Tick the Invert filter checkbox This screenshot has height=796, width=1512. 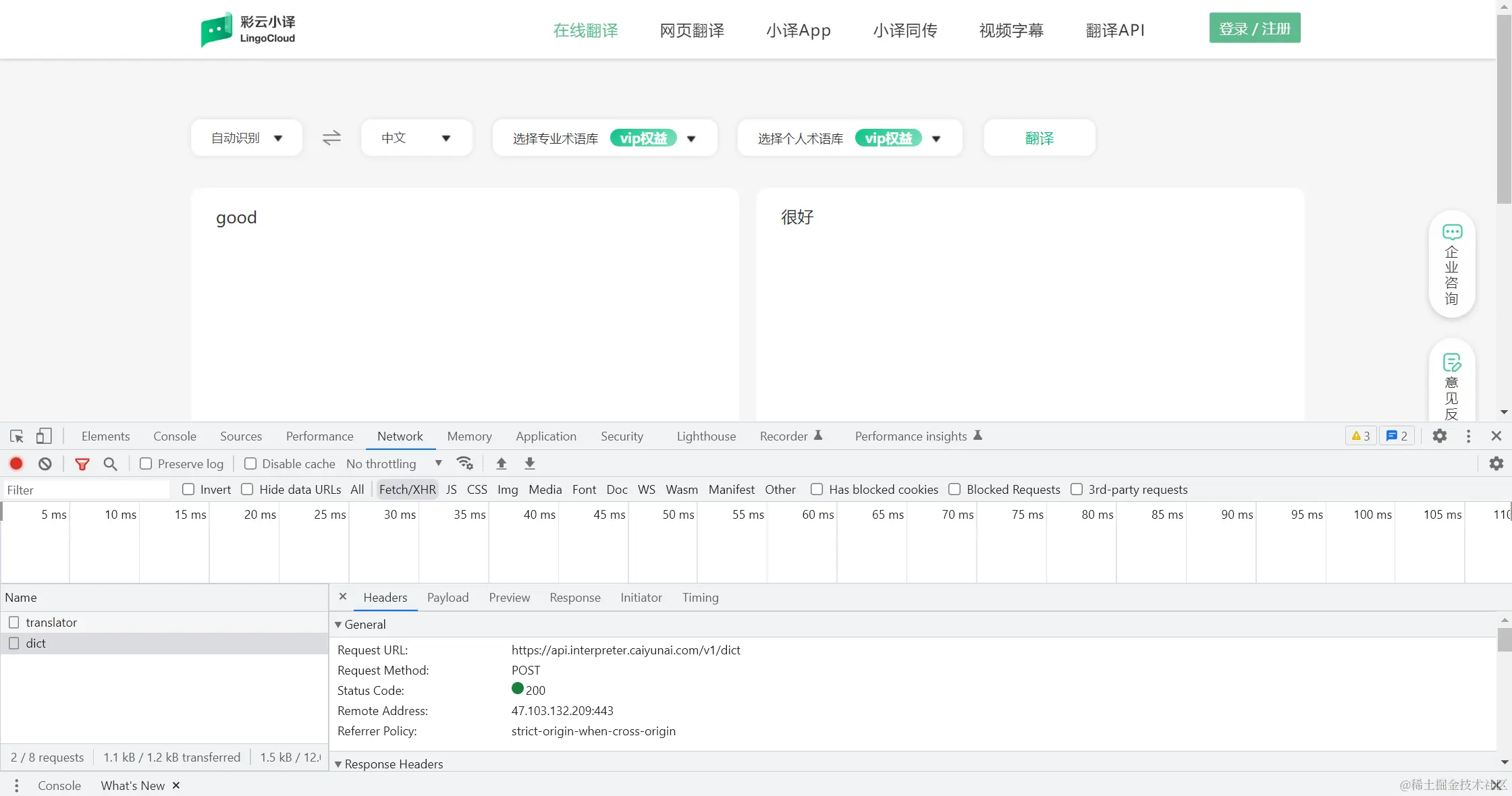(x=188, y=489)
